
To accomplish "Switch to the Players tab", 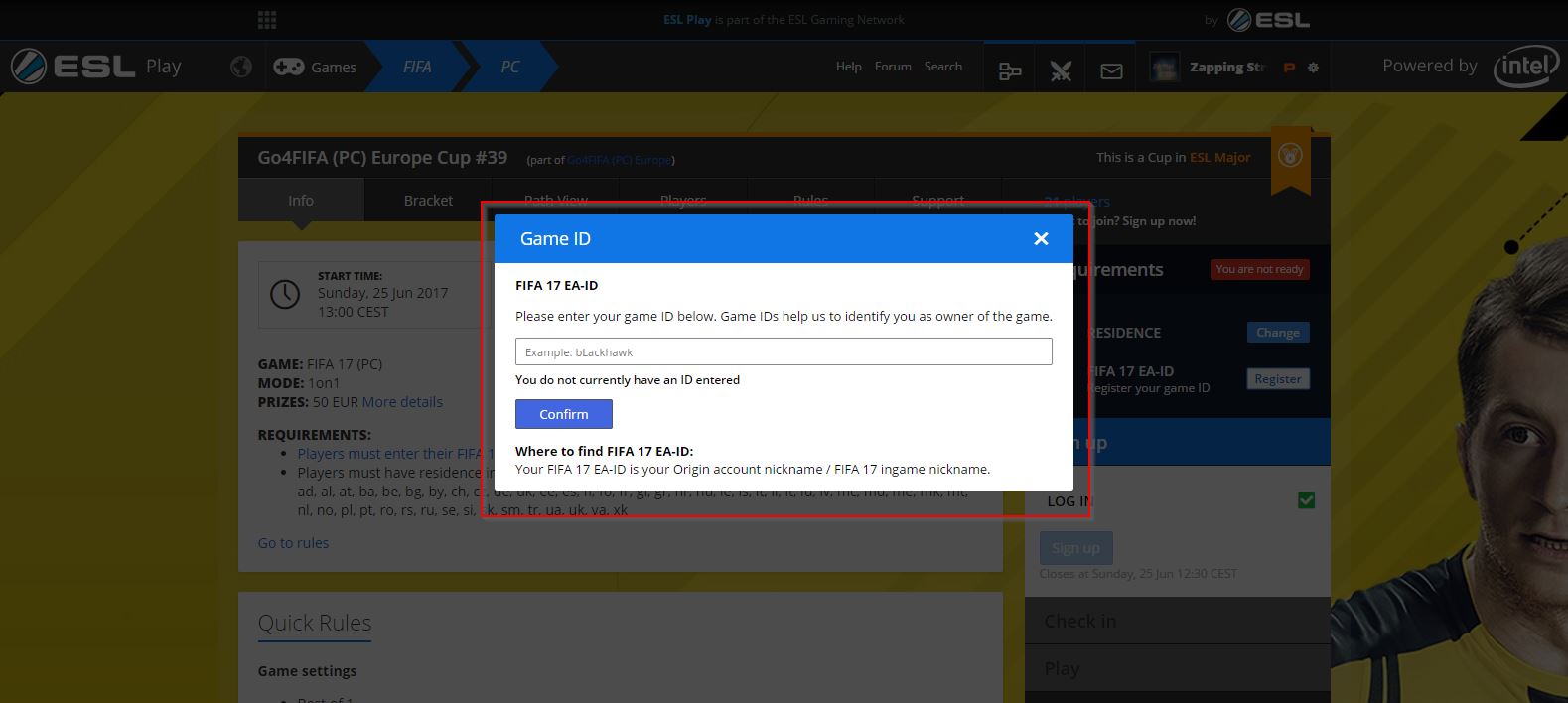I will pos(683,200).
